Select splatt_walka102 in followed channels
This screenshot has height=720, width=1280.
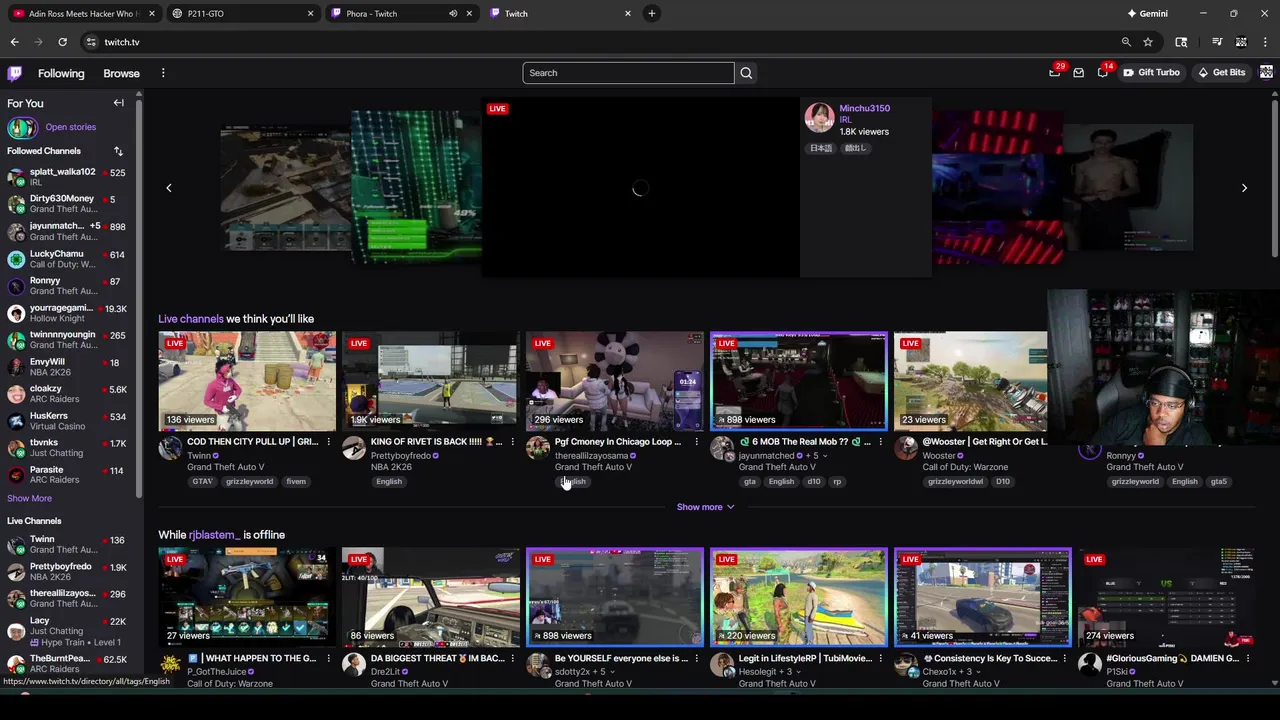click(x=68, y=177)
